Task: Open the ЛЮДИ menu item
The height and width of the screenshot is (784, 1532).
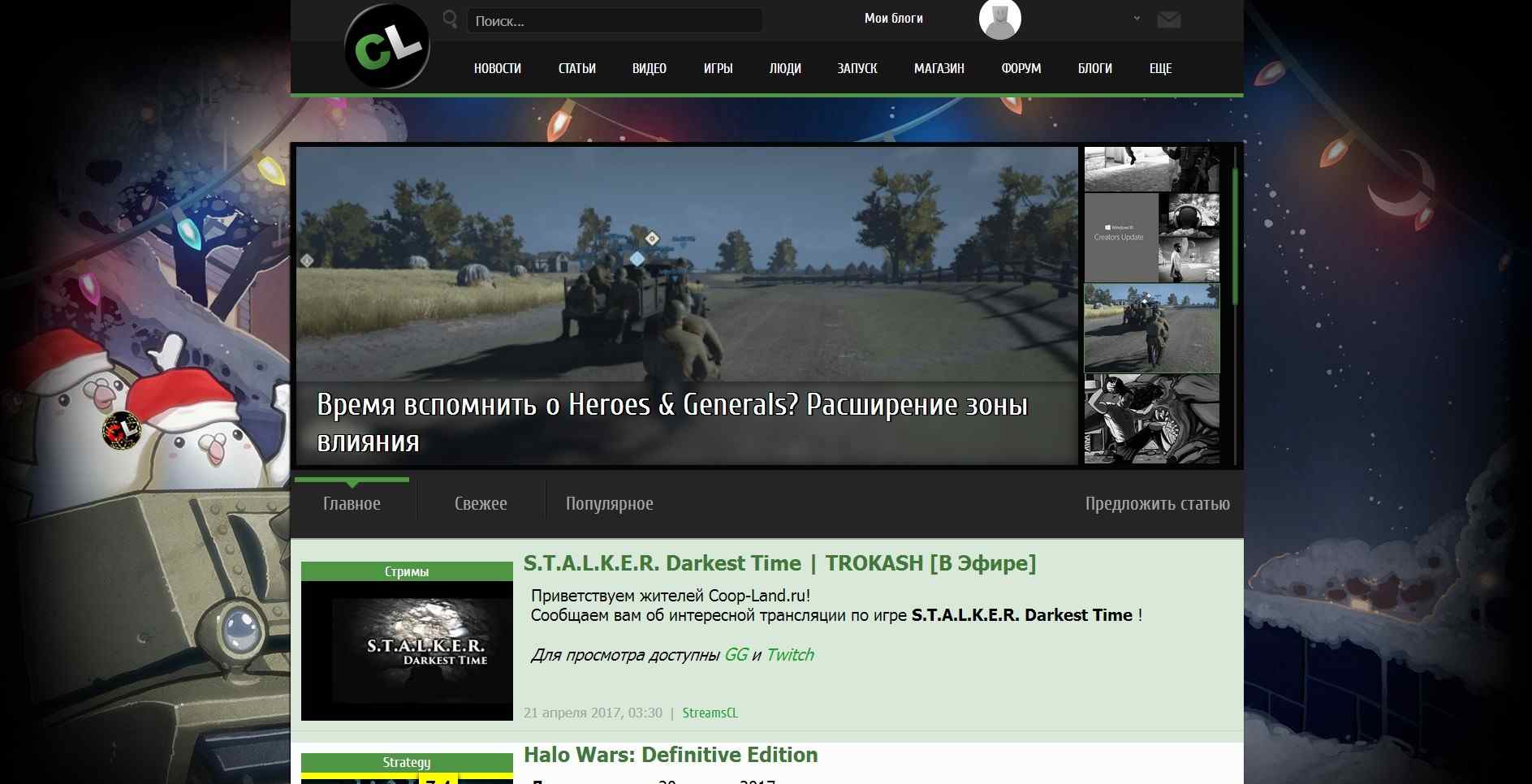Action: (785, 68)
